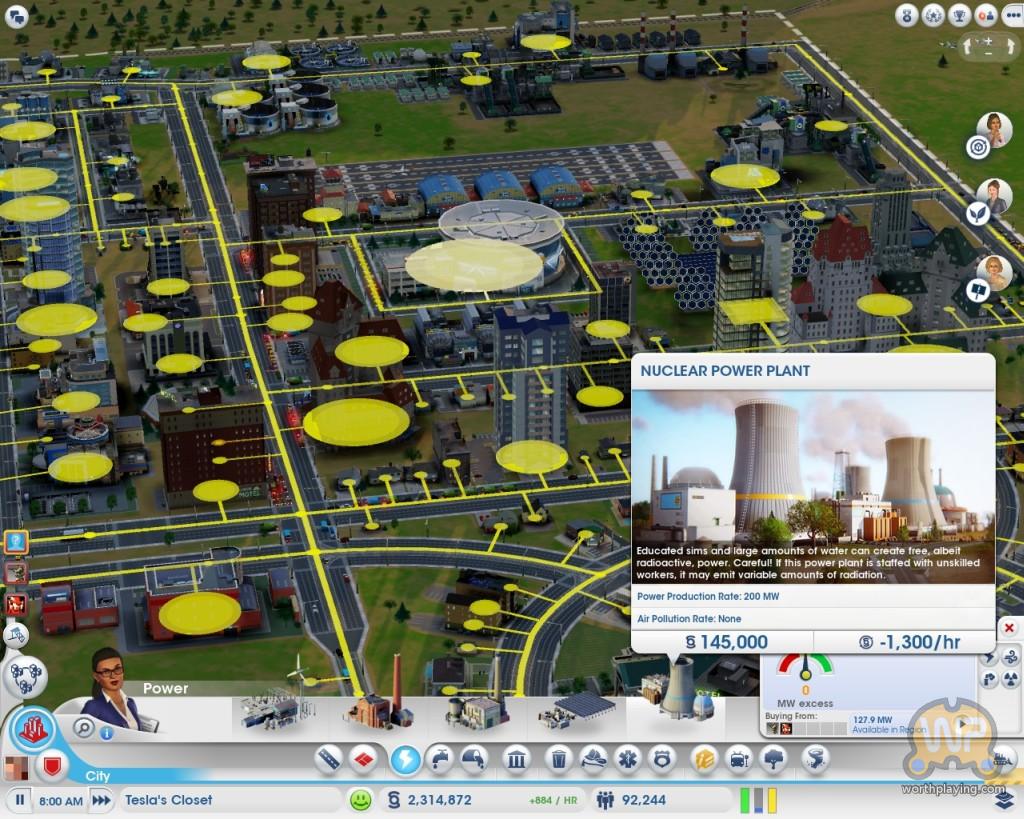The height and width of the screenshot is (819, 1024).
Task: Pause the game simulation
Action: tap(19, 800)
